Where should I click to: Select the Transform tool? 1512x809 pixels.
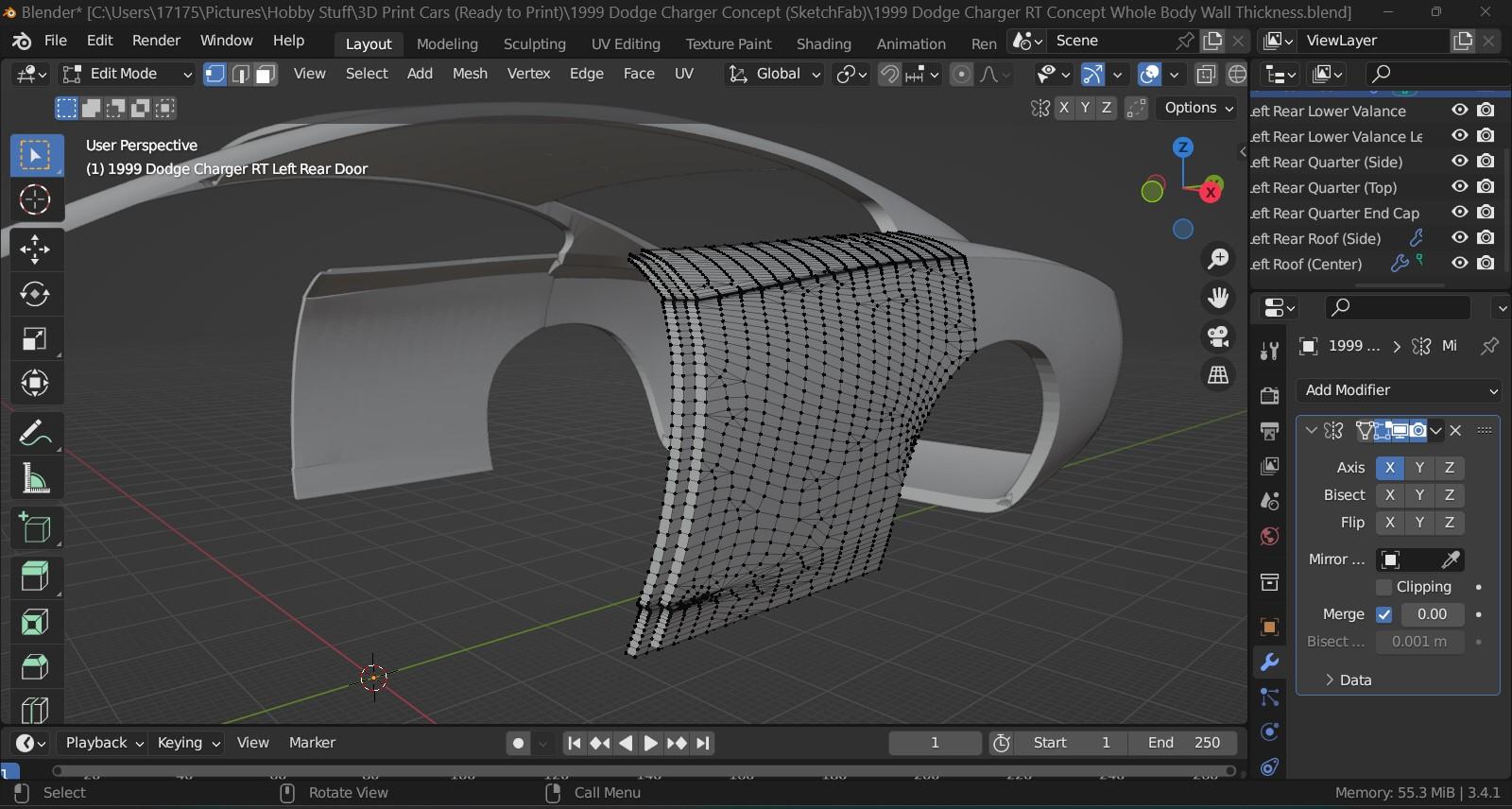click(36, 383)
